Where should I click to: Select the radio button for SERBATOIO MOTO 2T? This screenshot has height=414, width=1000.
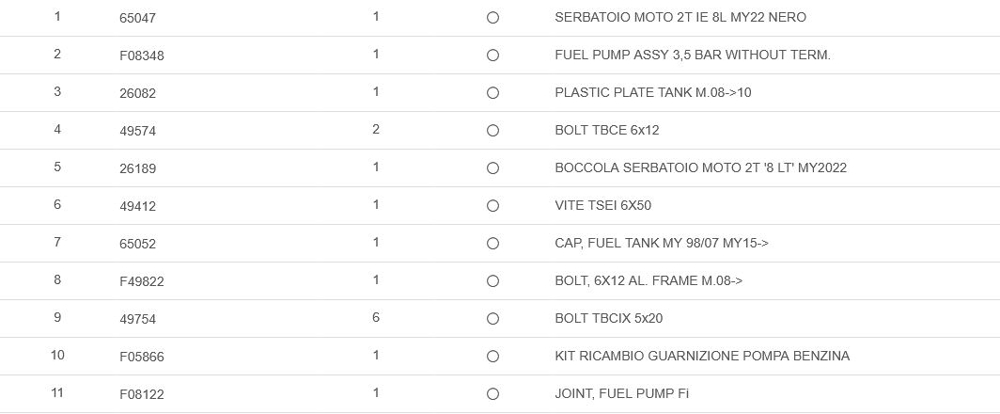pos(492,18)
